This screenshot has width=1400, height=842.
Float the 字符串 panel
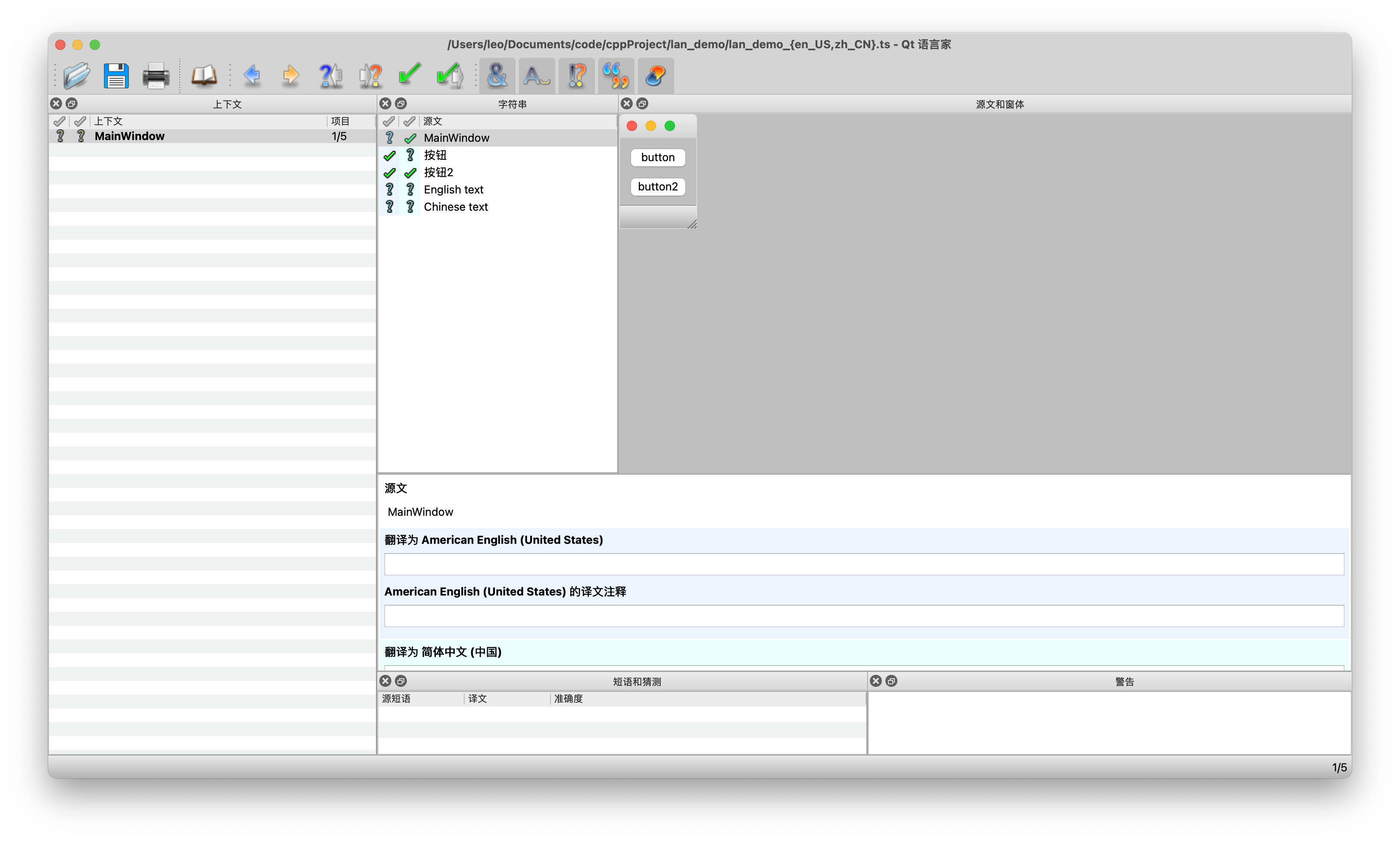click(x=401, y=104)
